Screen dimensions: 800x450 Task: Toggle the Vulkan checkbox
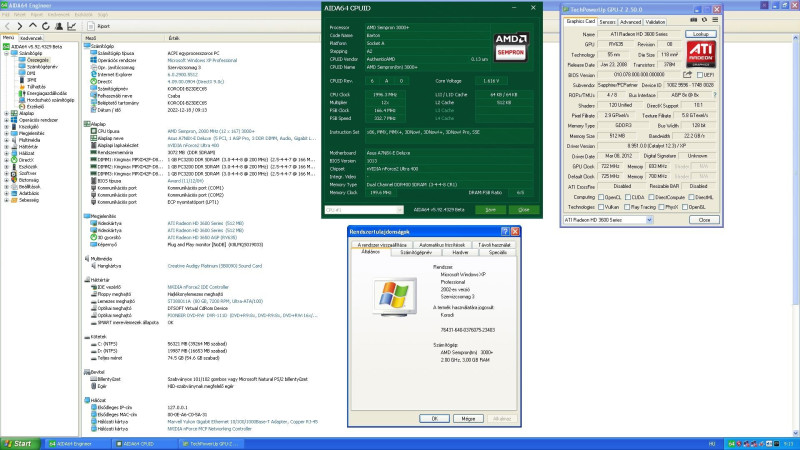click(601, 207)
